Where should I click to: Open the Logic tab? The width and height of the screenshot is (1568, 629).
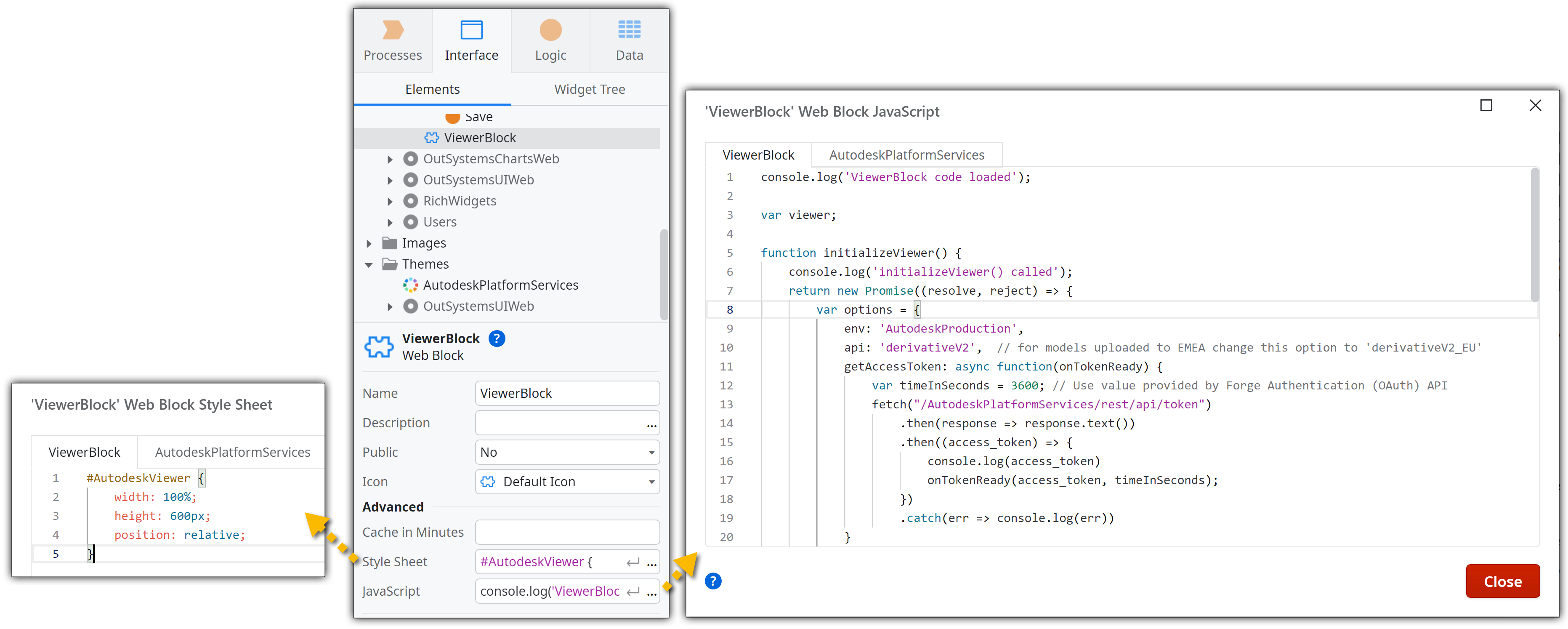550,41
